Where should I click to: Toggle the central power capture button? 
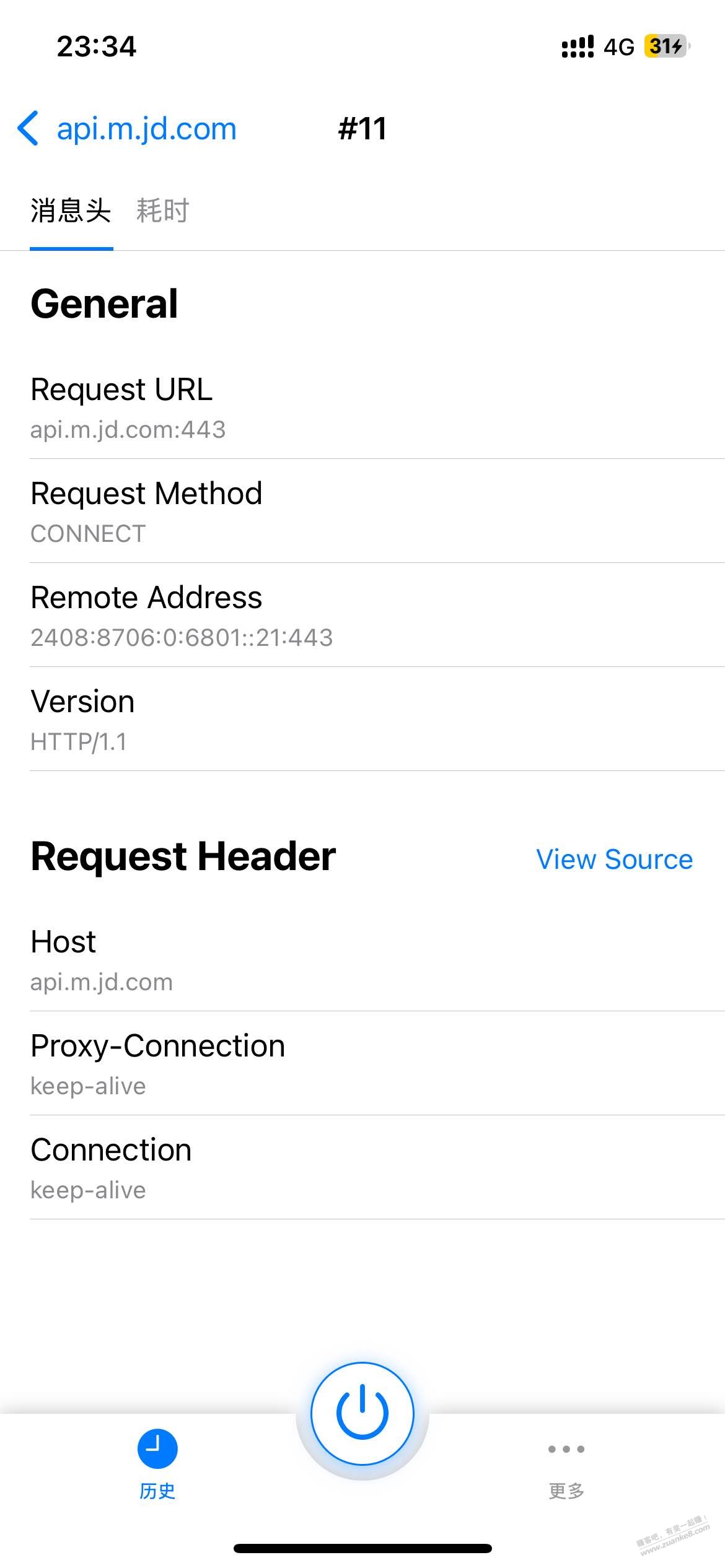tap(362, 1413)
